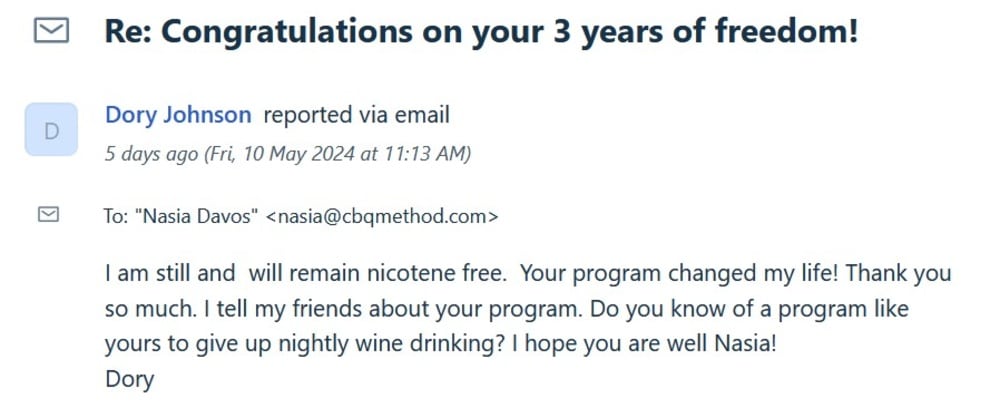Click the "reported via email" text
This screenshot has width=1000, height=408.
pos(356,115)
